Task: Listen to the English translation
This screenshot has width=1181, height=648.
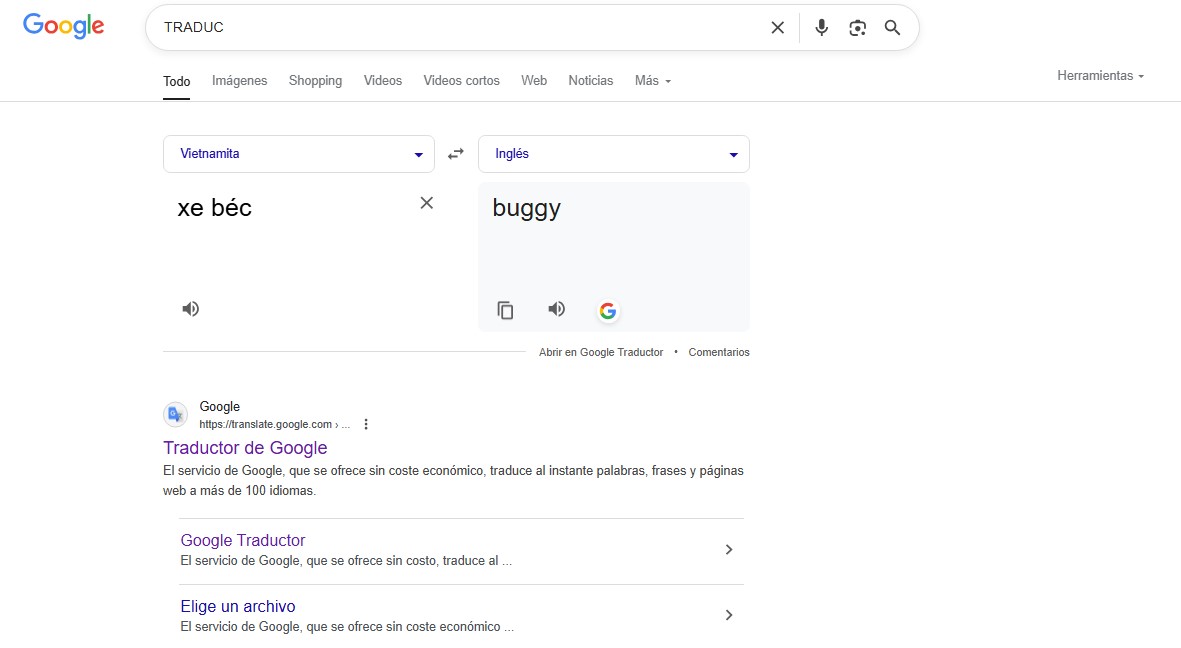Action: point(557,308)
